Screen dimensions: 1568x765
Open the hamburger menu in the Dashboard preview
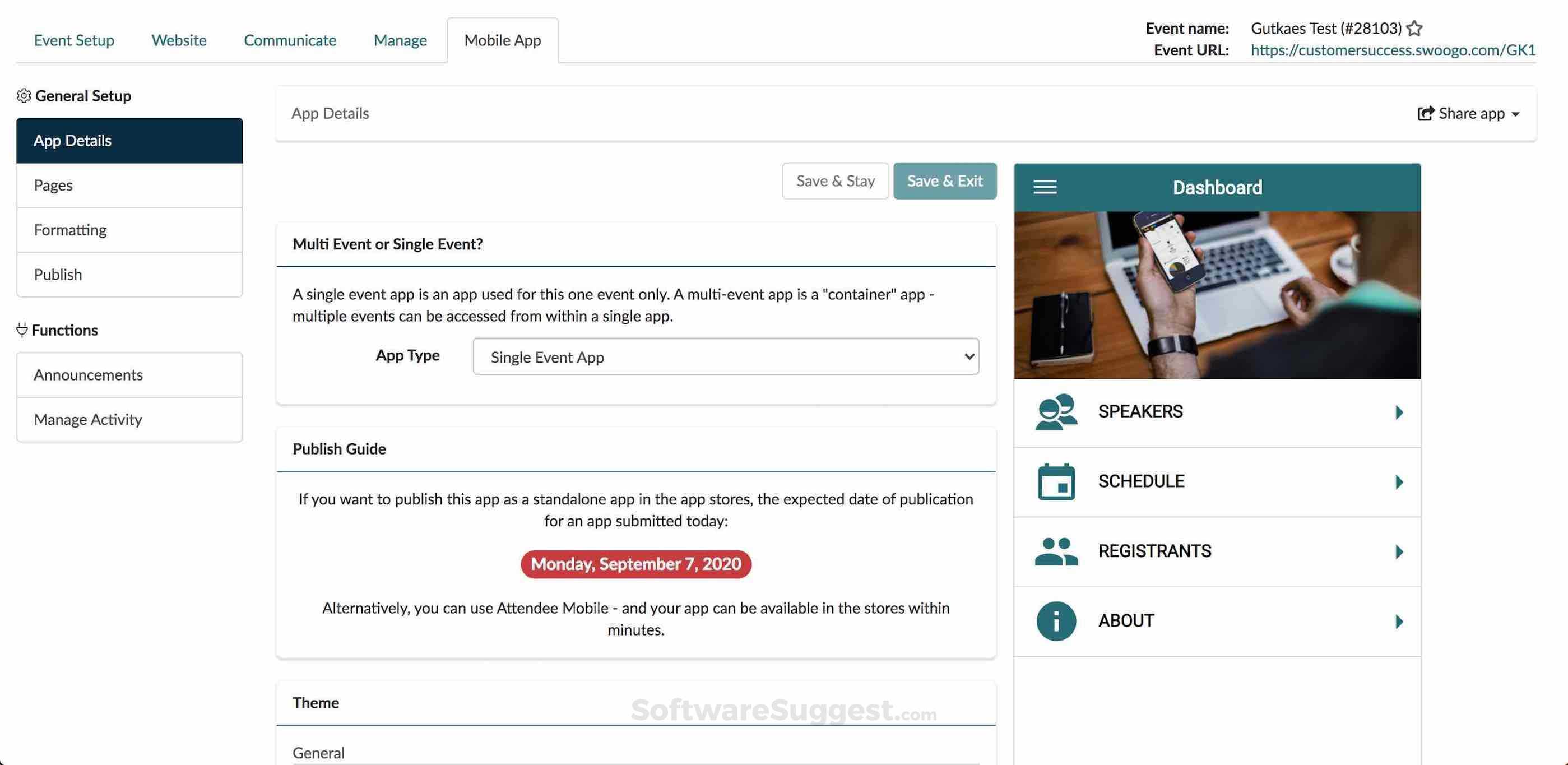tap(1045, 187)
